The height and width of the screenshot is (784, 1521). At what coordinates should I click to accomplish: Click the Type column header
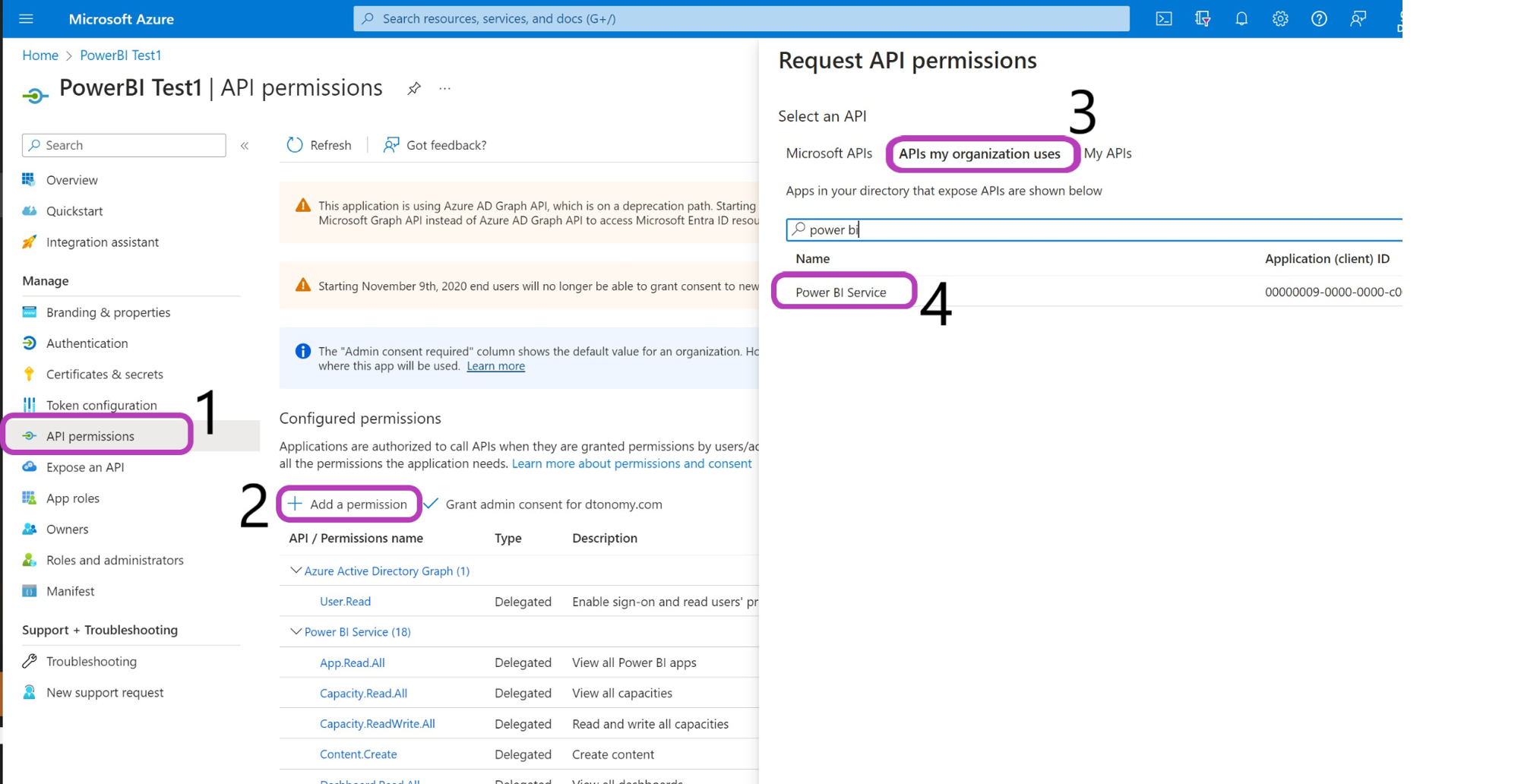[508, 538]
